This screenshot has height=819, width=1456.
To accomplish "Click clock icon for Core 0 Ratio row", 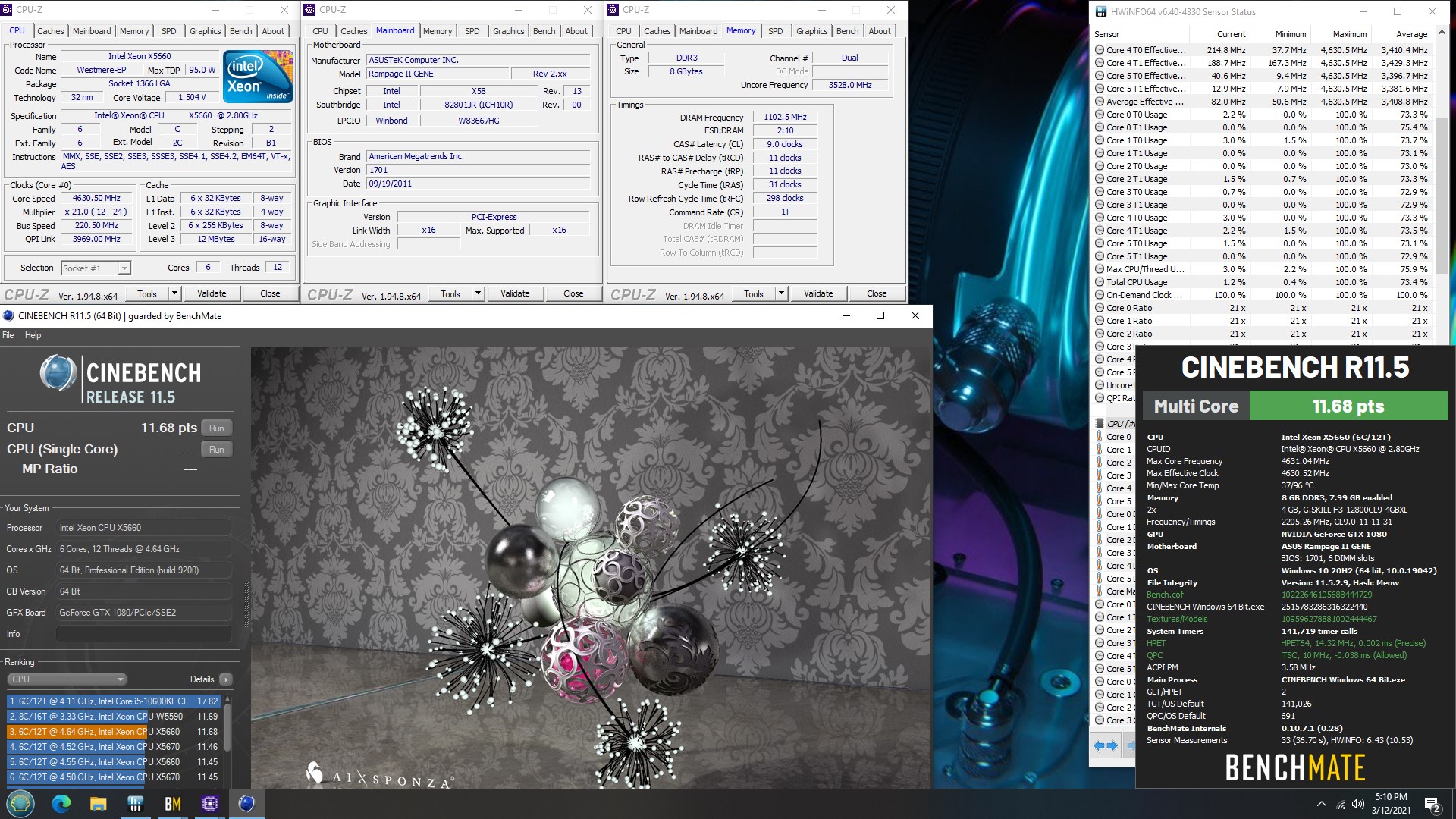I will [1100, 308].
